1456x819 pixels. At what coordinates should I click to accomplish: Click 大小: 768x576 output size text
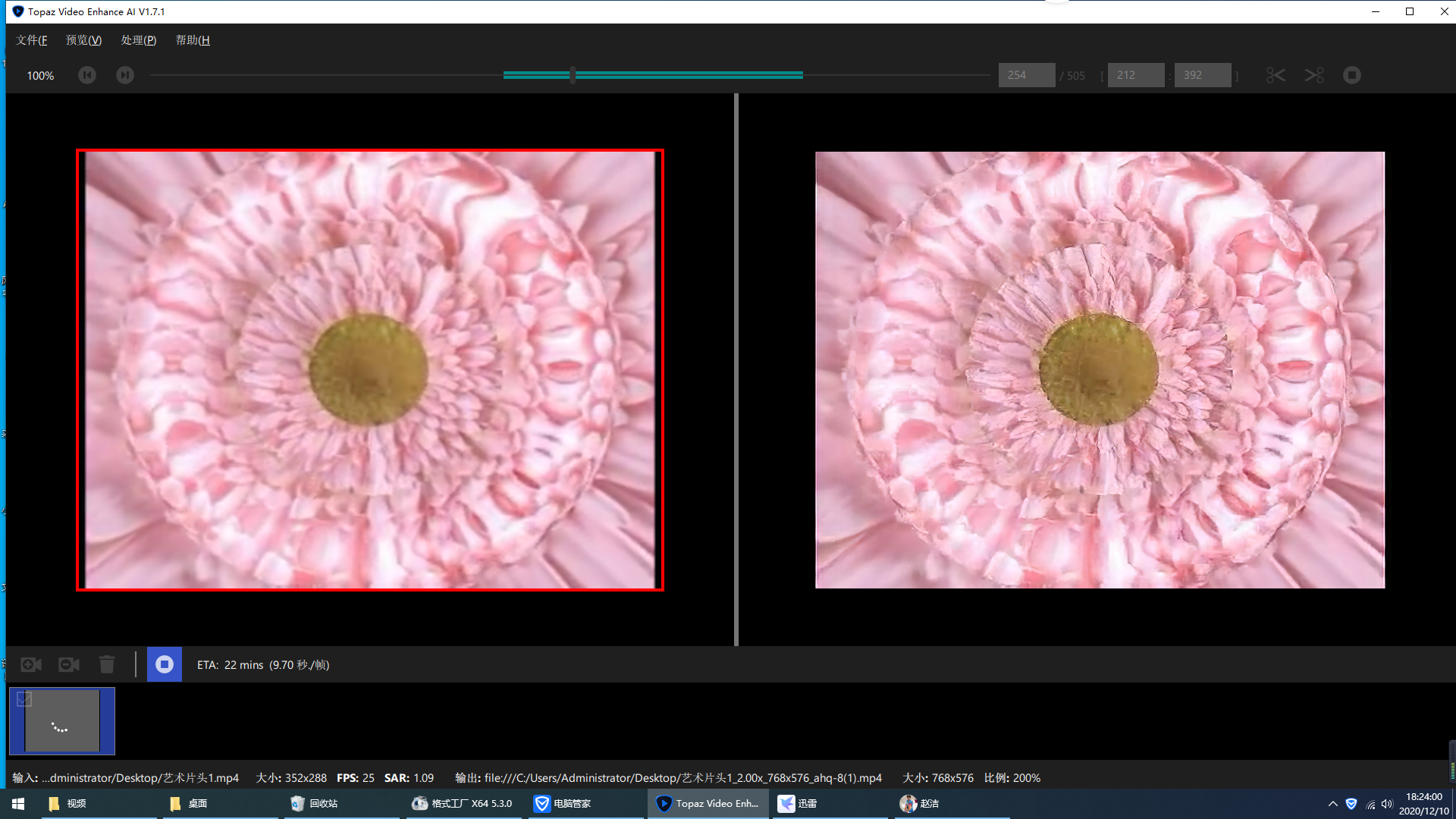pyautogui.click(x=938, y=778)
